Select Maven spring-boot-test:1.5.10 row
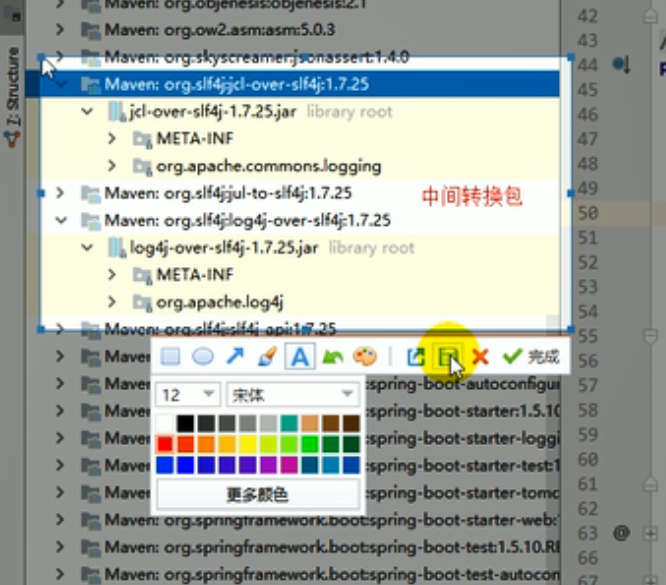 click(321, 547)
